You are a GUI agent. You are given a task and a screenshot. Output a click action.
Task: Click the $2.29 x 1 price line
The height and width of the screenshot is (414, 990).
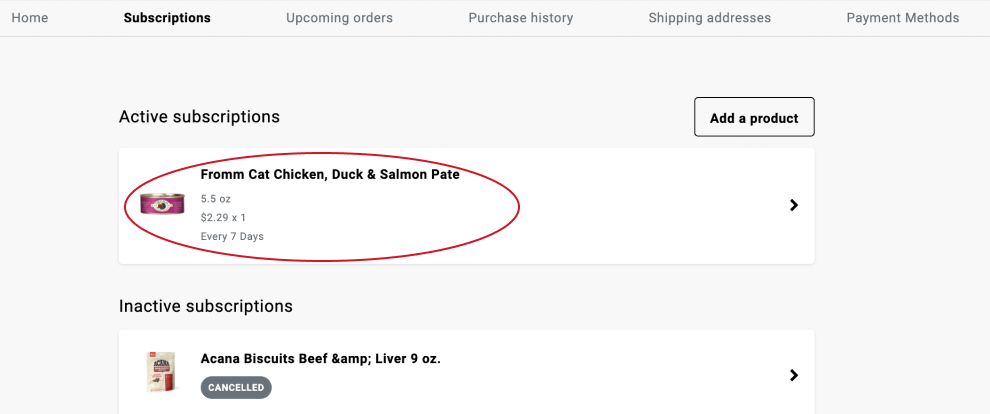pos(223,217)
